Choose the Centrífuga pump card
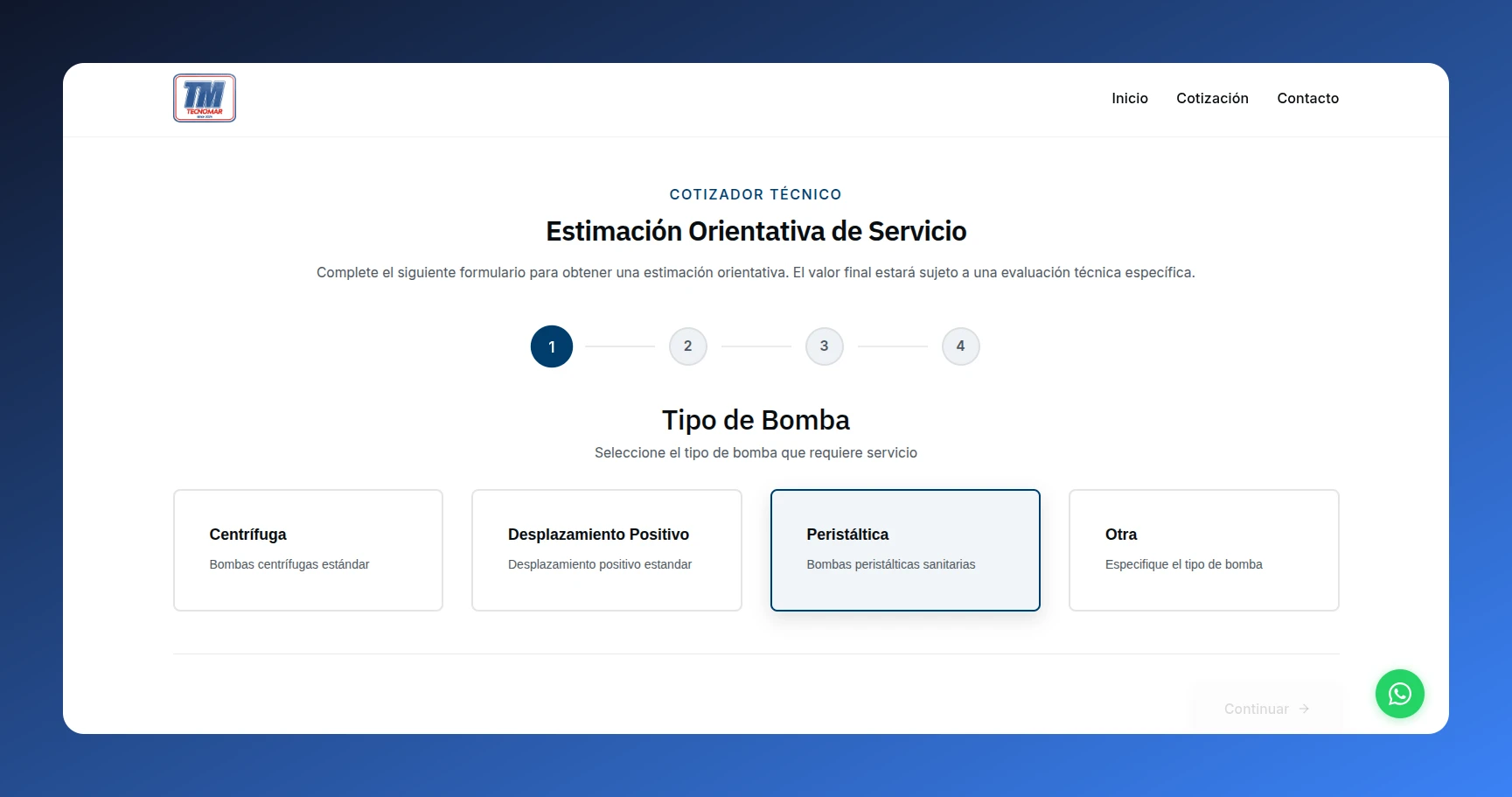Screen dimensions: 1512x797 (x=308, y=550)
